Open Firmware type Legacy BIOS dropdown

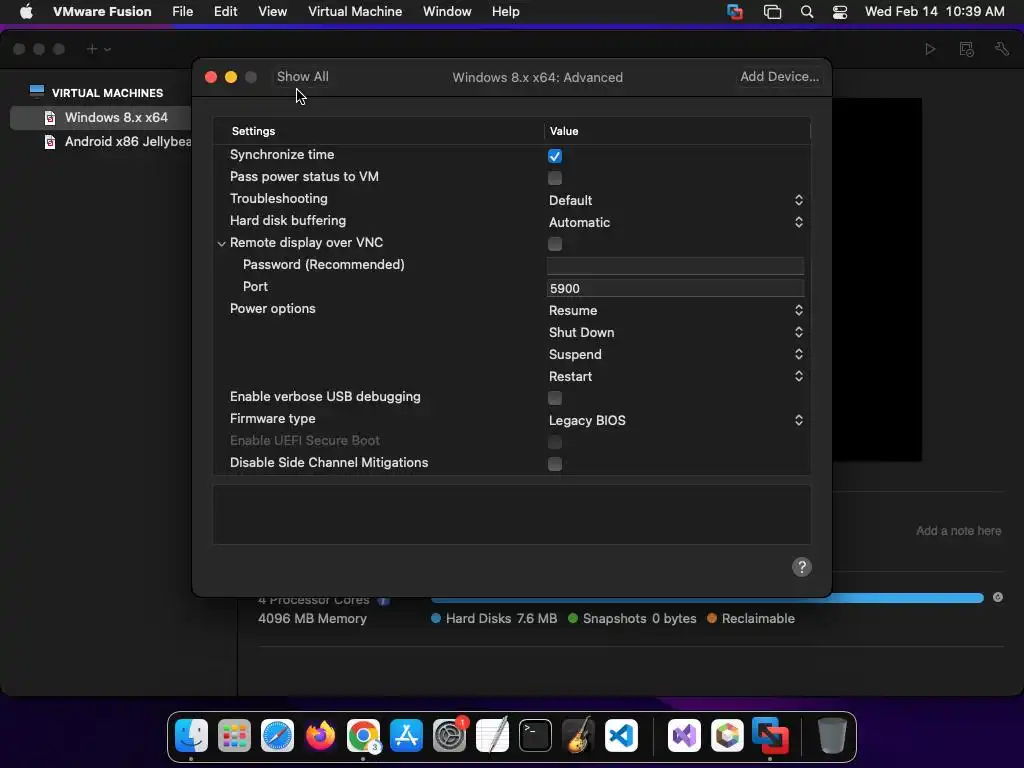pos(675,420)
